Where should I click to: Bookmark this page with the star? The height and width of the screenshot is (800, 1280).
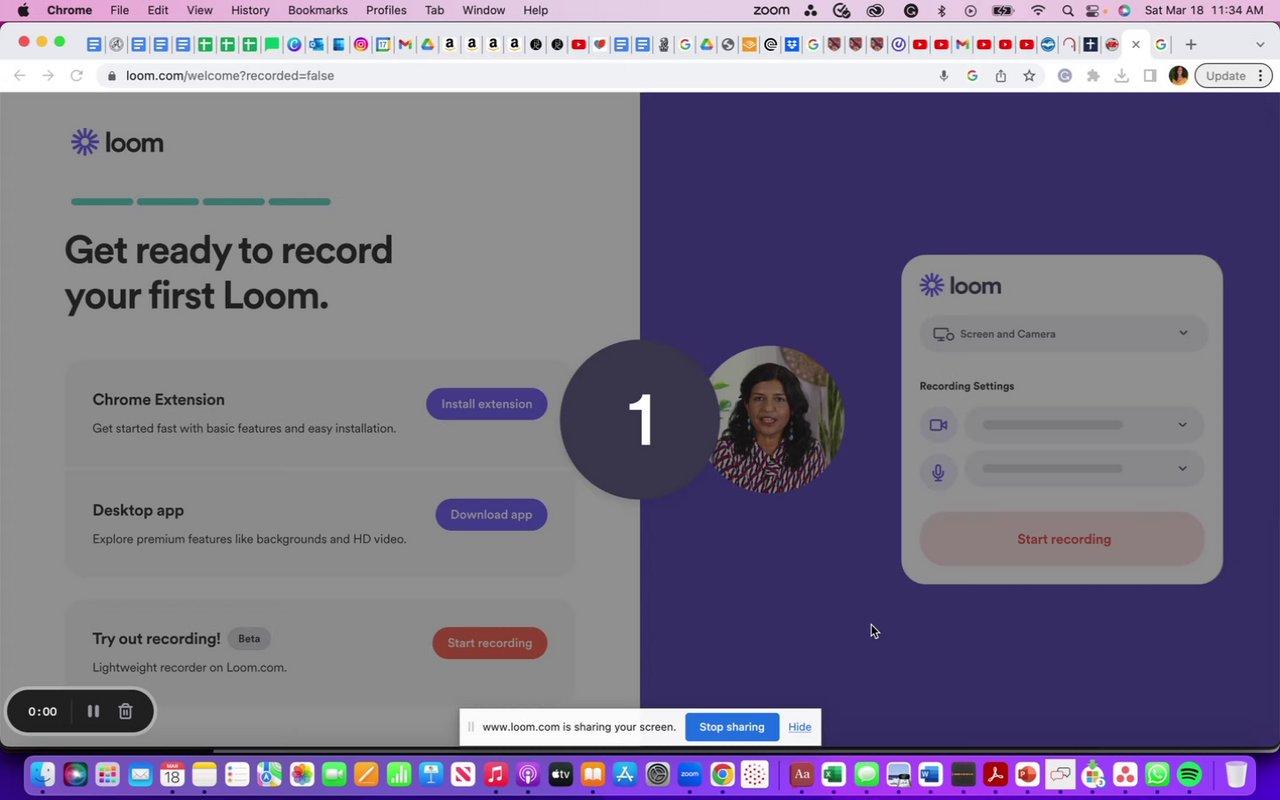1029,76
